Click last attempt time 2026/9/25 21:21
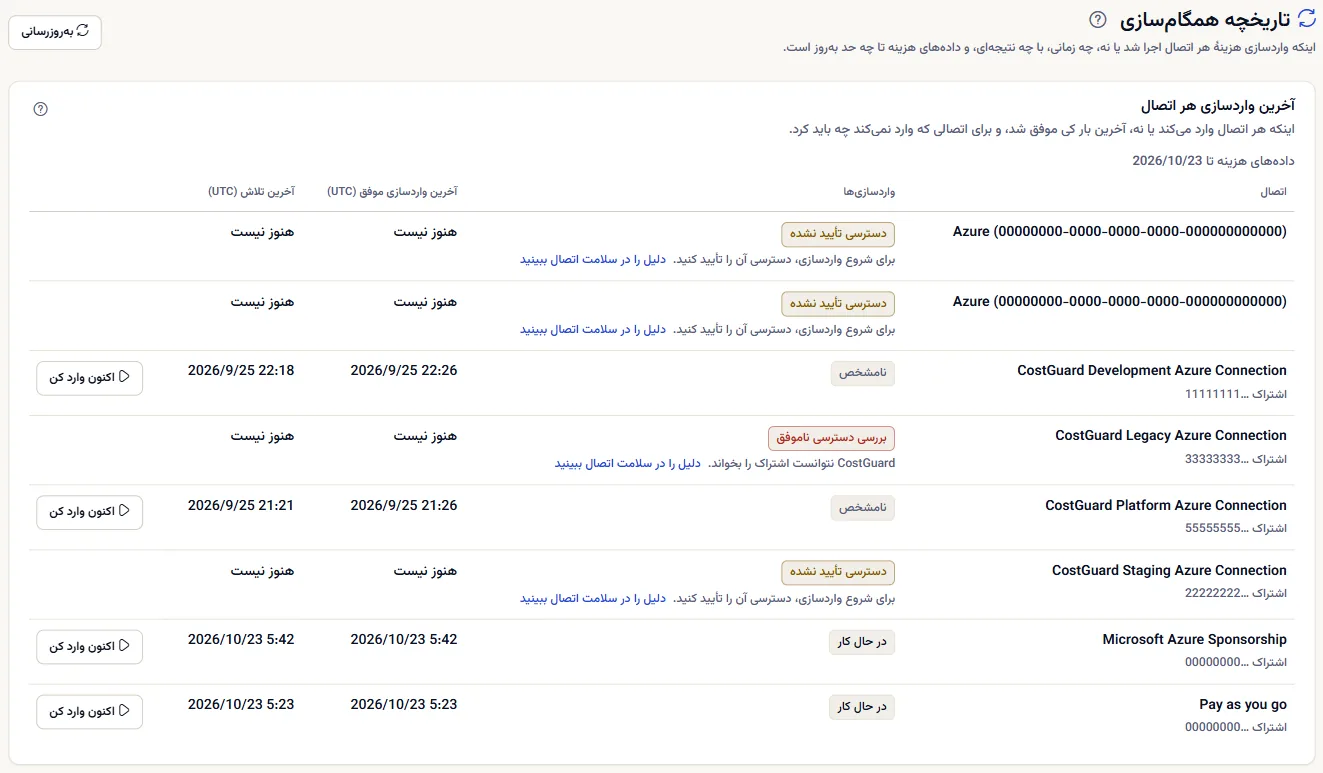 [x=241, y=506]
